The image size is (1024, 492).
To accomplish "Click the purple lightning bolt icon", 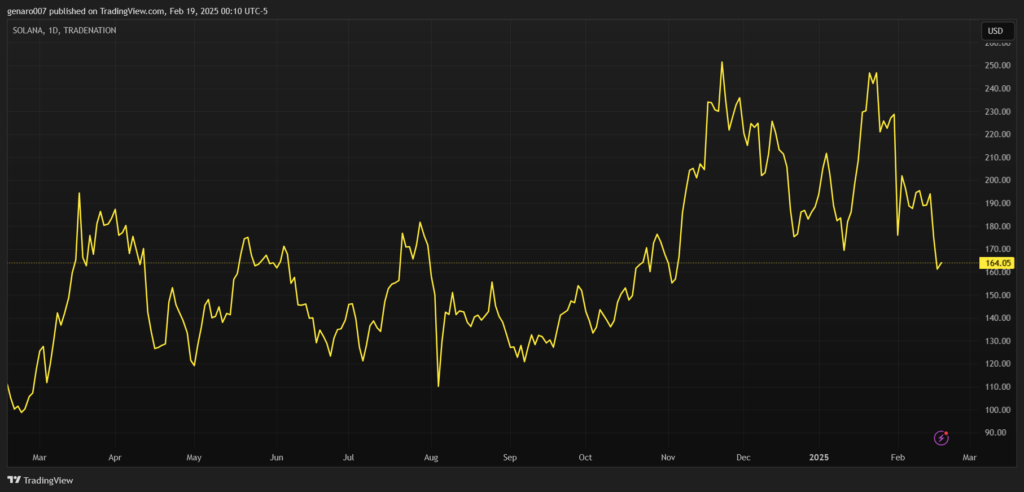I will coord(941,438).
